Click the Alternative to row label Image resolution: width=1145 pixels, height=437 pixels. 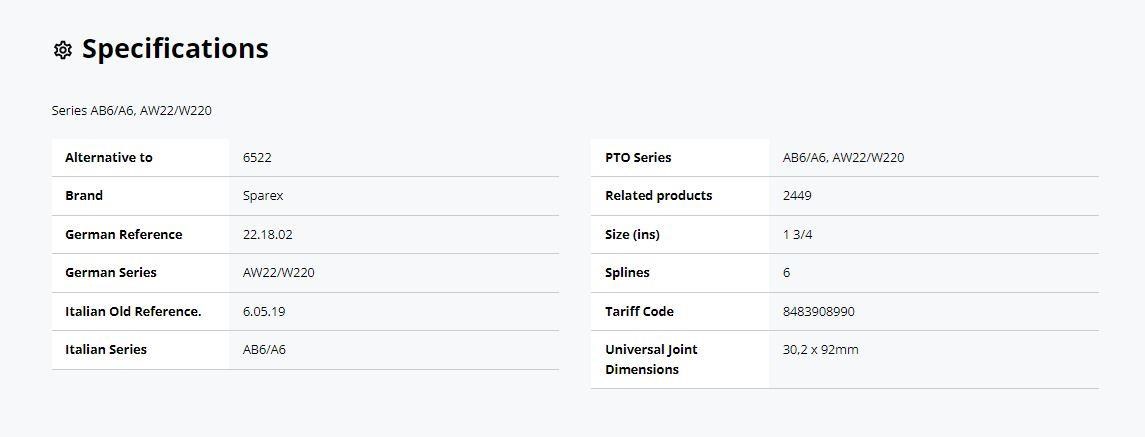(x=109, y=157)
